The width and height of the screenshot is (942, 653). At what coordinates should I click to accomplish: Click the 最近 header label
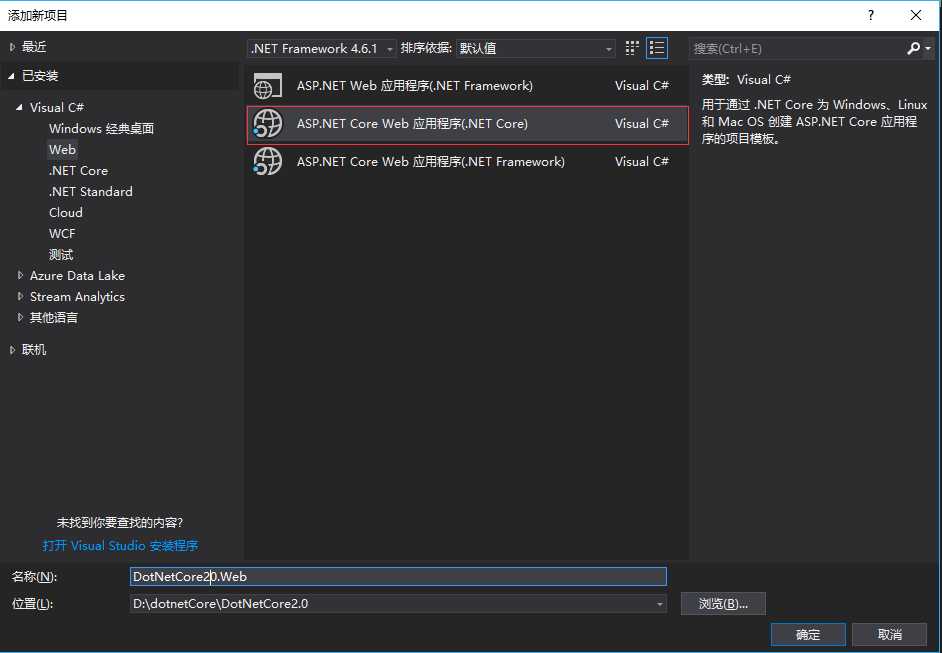34,47
